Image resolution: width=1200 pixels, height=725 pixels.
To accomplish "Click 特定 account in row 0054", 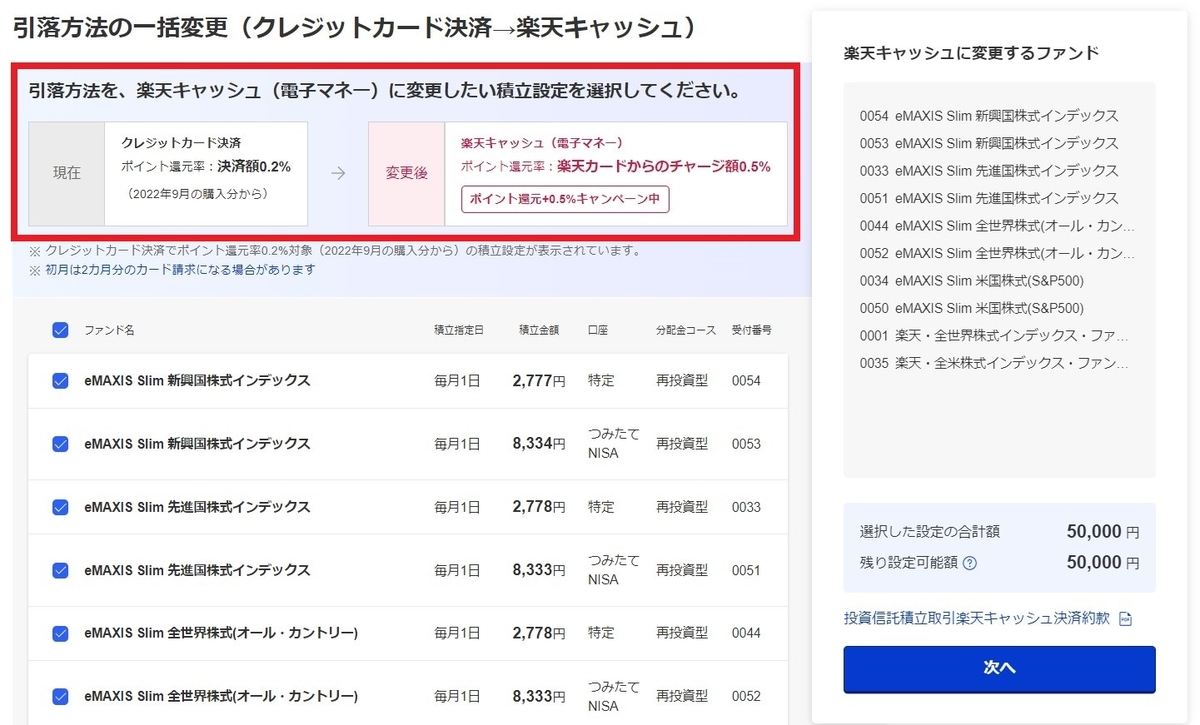I will 601,381.
